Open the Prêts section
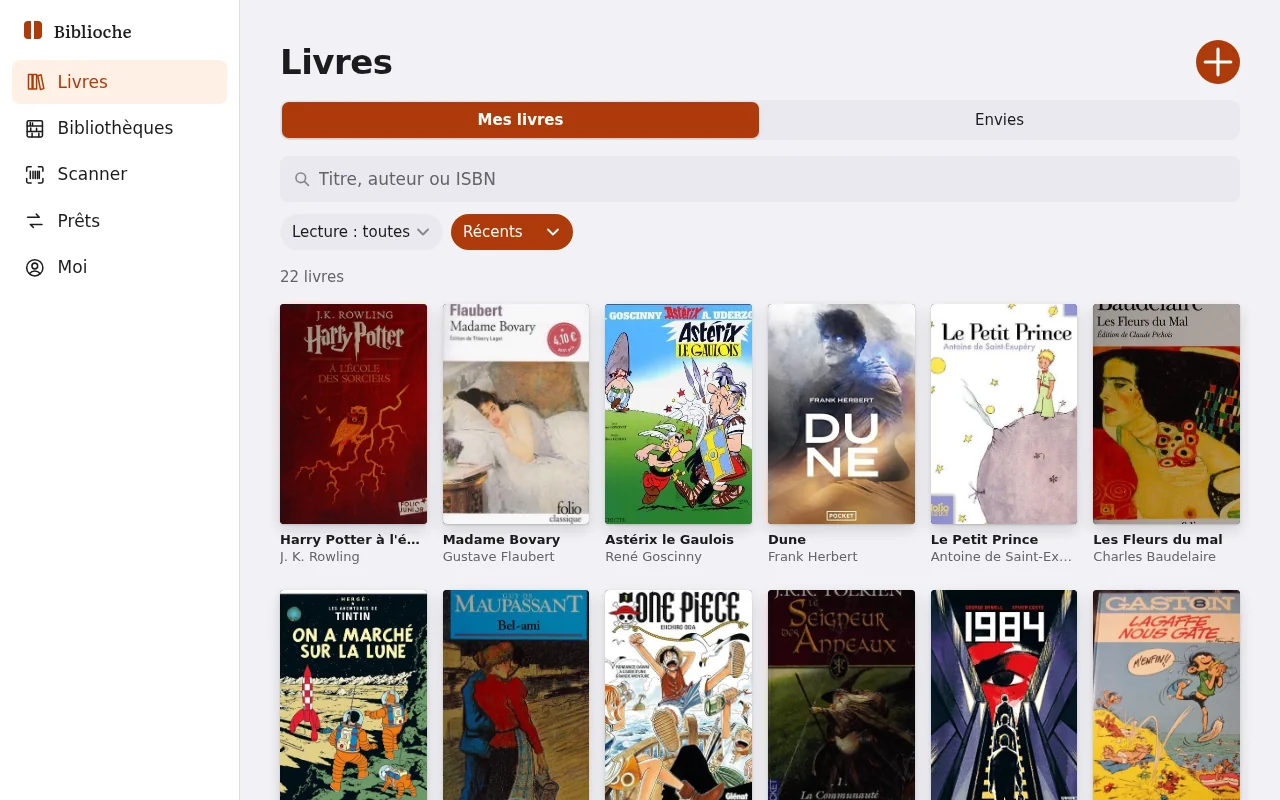The width and height of the screenshot is (1280, 800). [x=120, y=221]
